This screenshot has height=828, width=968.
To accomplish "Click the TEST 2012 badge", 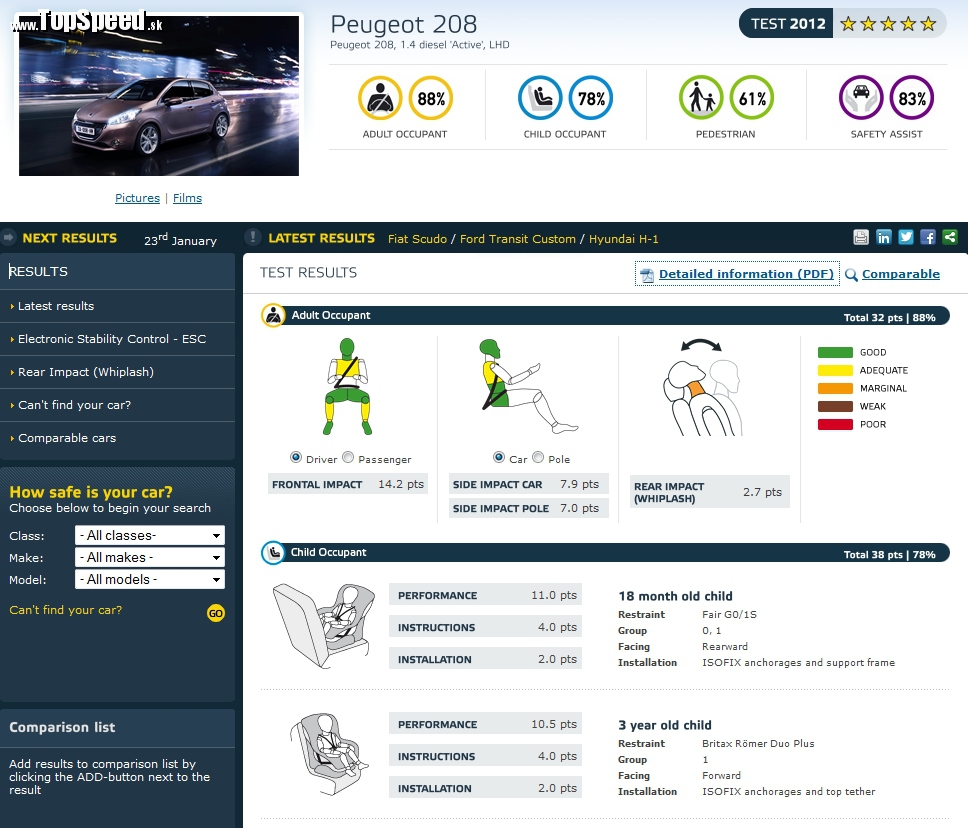I will [x=787, y=23].
